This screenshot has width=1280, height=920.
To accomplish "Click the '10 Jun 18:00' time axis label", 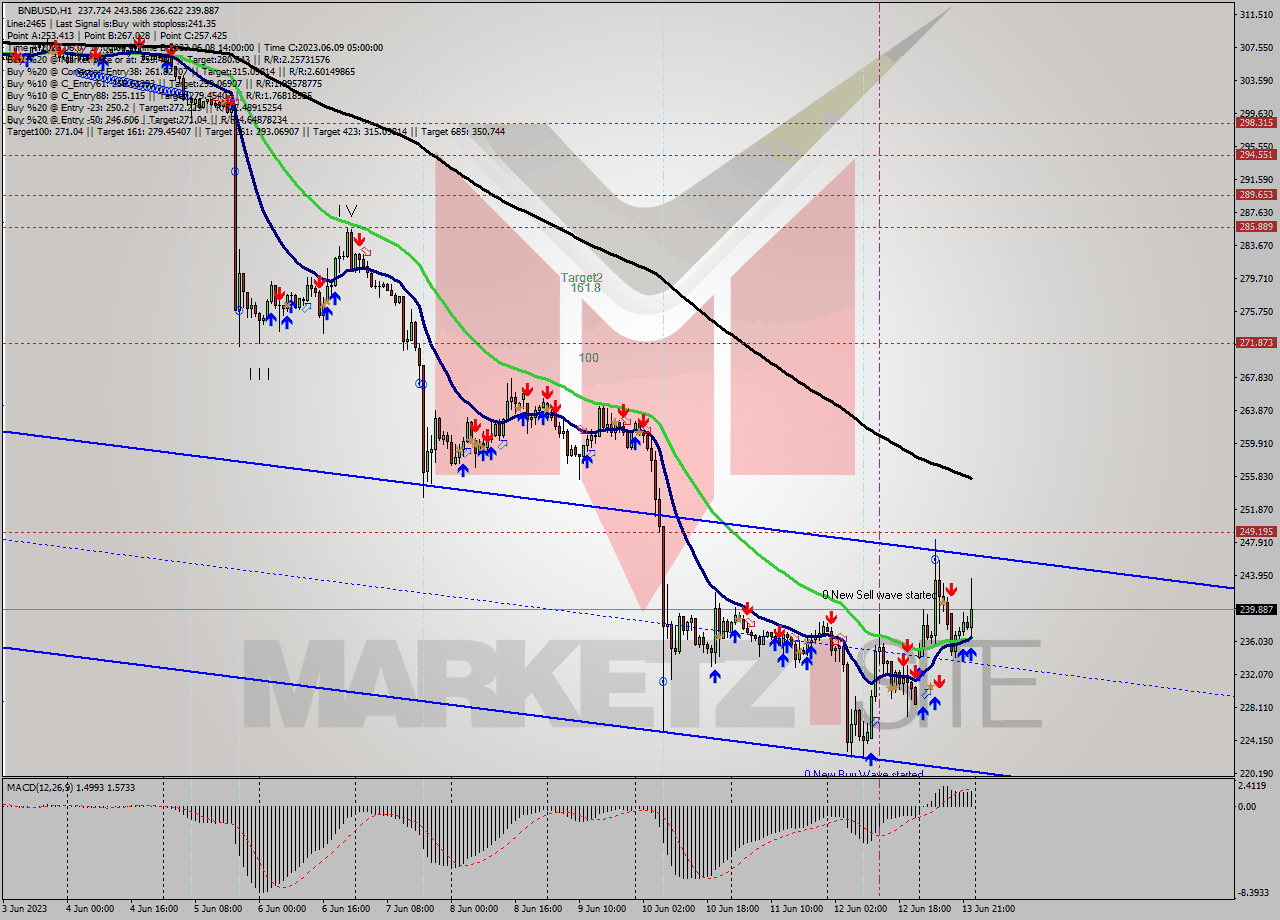I will point(731,909).
